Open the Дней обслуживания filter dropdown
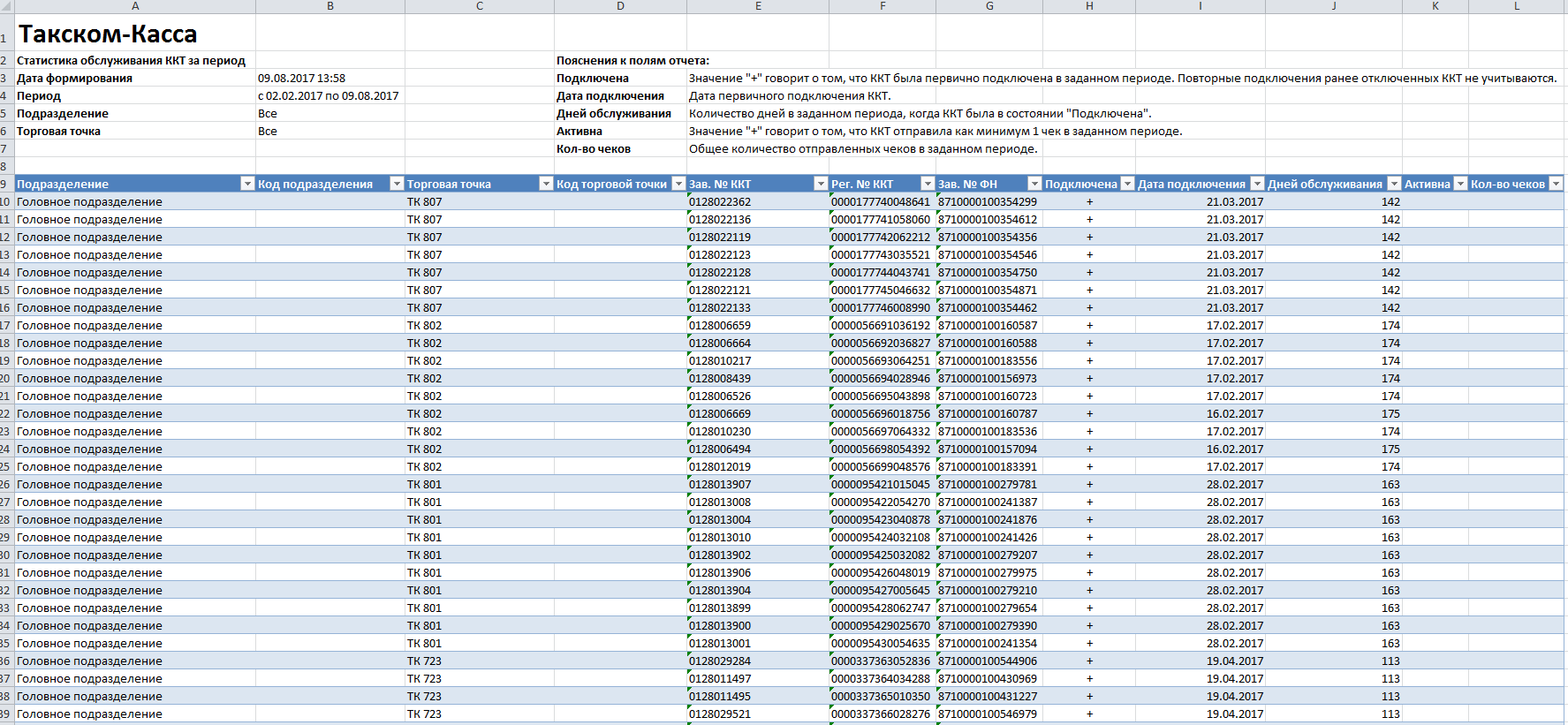The width and height of the screenshot is (1568, 725). (x=1394, y=184)
